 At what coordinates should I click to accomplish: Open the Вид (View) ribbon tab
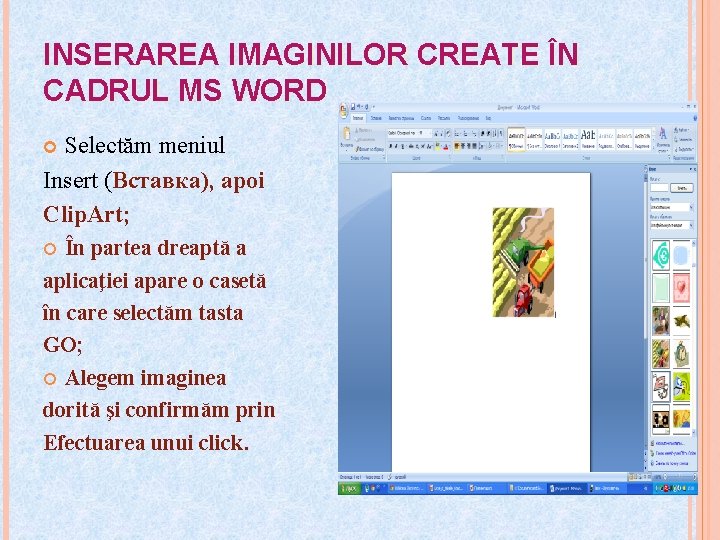[x=488, y=118]
